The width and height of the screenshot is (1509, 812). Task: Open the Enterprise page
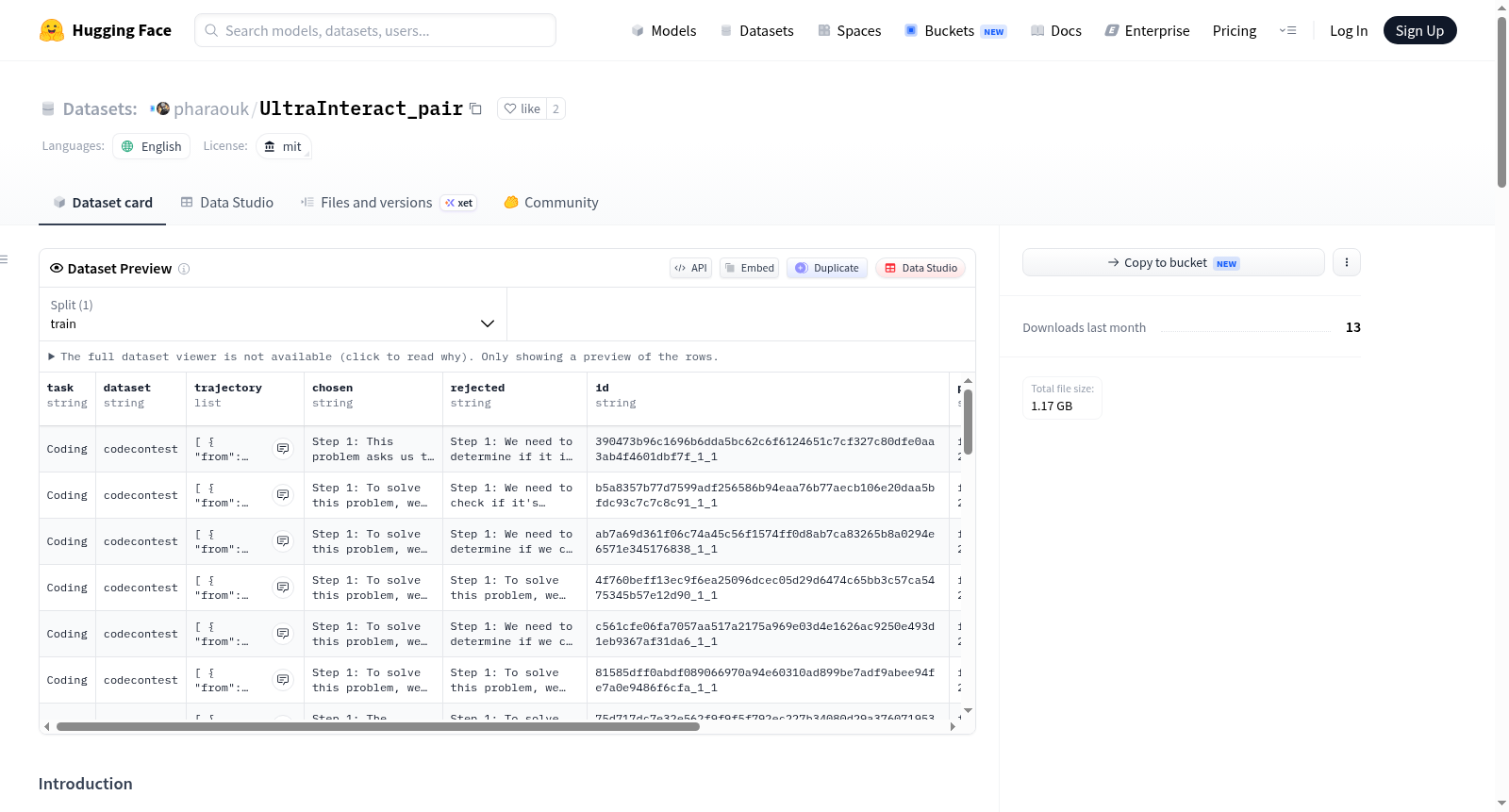pyautogui.click(x=1147, y=31)
